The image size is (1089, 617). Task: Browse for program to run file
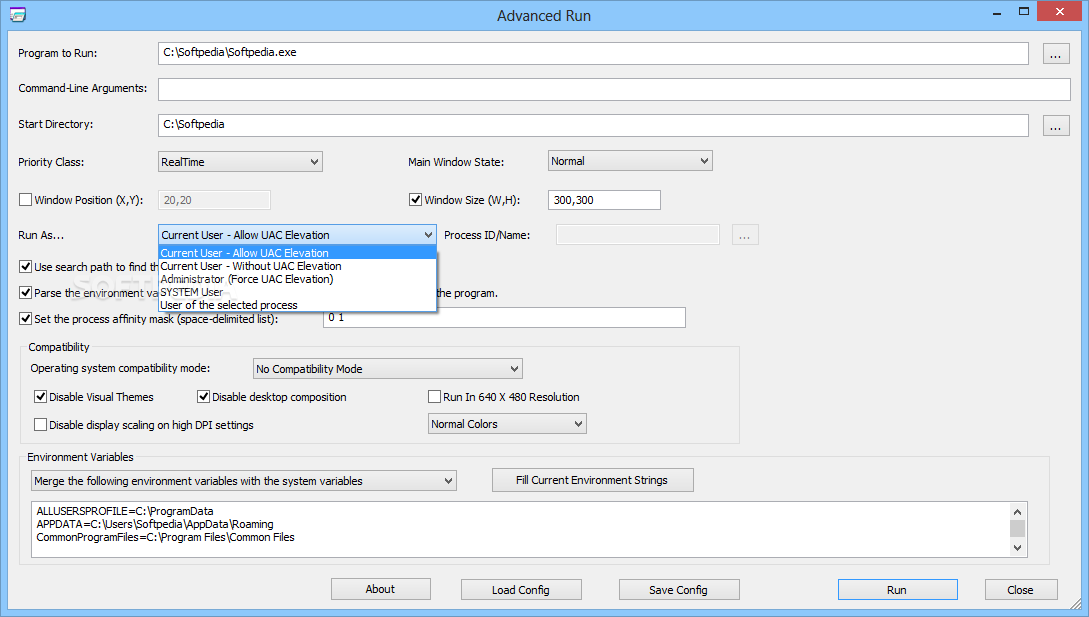pos(1055,54)
